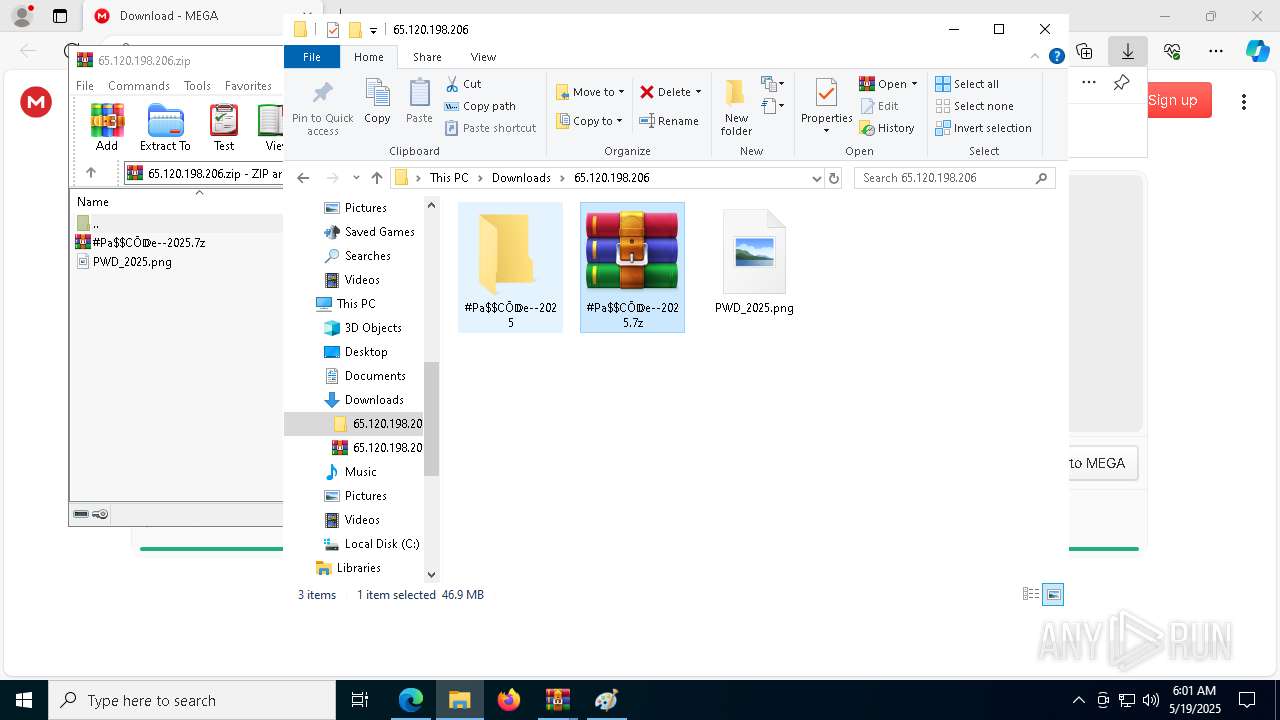This screenshot has height=720, width=1280.
Task: Open Task View on the taskbar
Action: (360, 700)
